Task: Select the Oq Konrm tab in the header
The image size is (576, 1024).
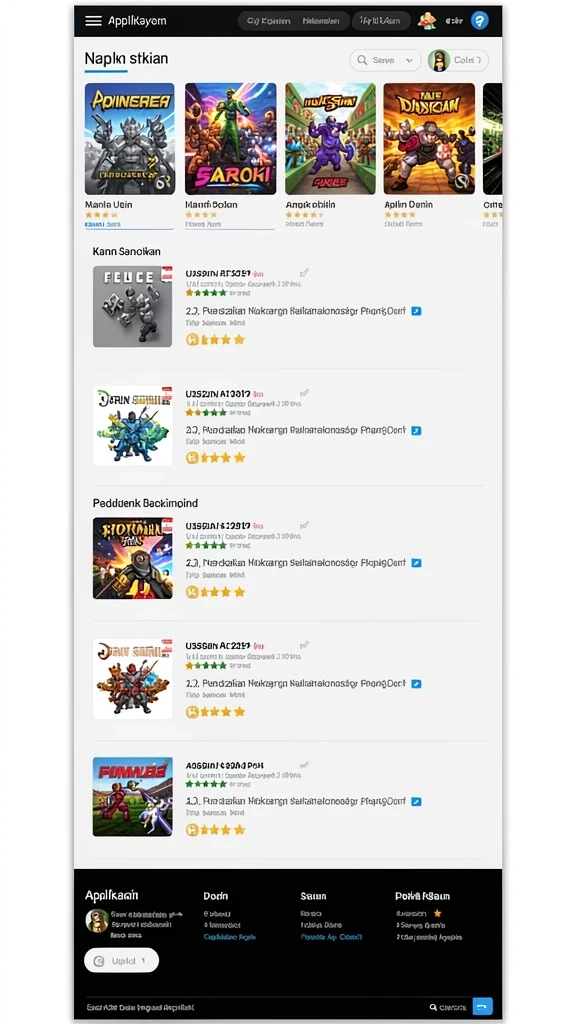Action: pyautogui.click(x=268, y=21)
